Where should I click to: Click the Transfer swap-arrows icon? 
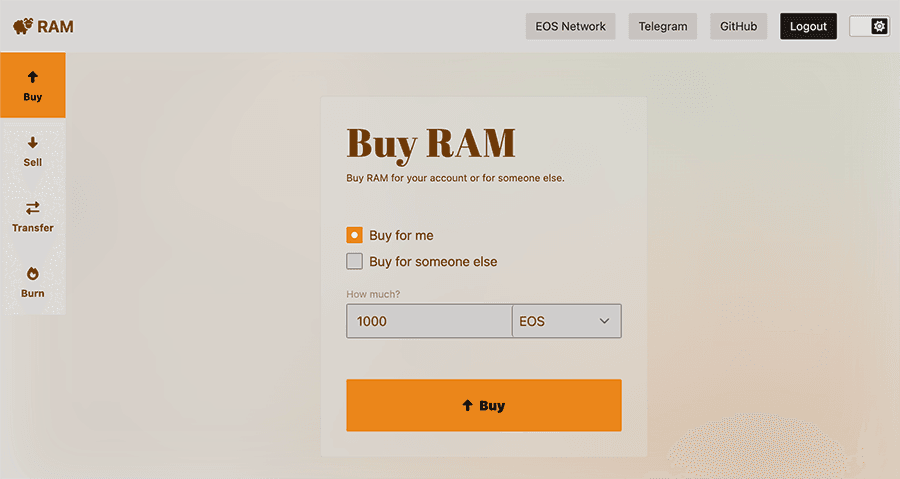[x=32, y=208]
